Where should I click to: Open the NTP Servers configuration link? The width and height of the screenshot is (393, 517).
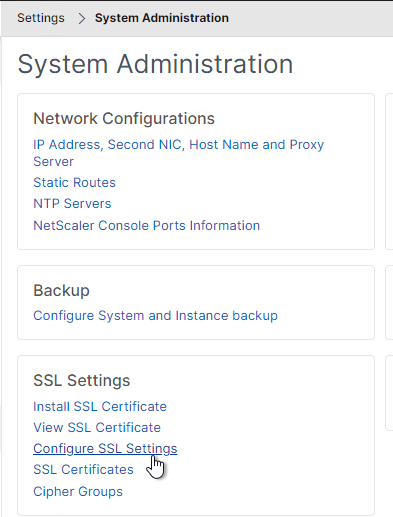pyautogui.click(x=72, y=204)
